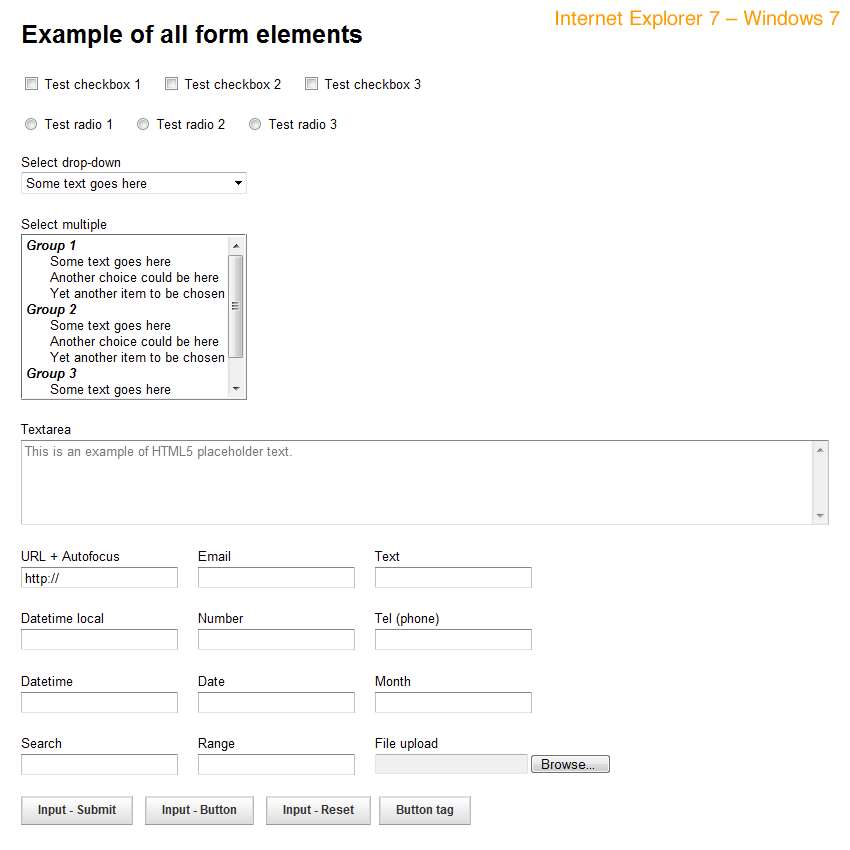
Task: Enable Test checkbox 2
Action: pyautogui.click(x=171, y=84)
